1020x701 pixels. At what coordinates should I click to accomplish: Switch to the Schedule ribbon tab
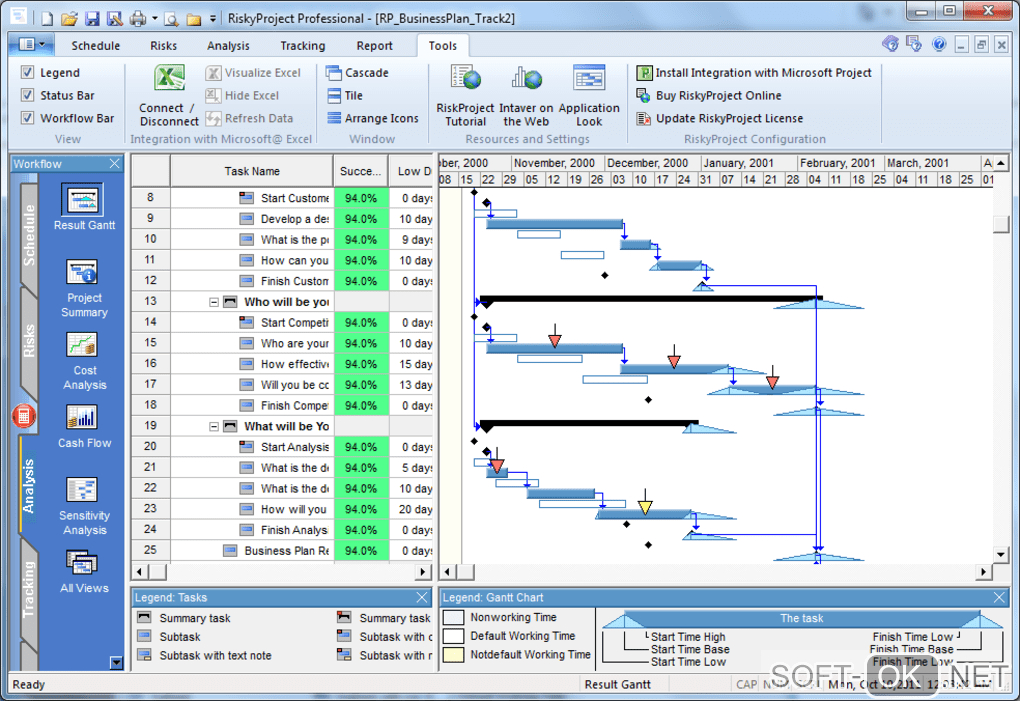96,46
